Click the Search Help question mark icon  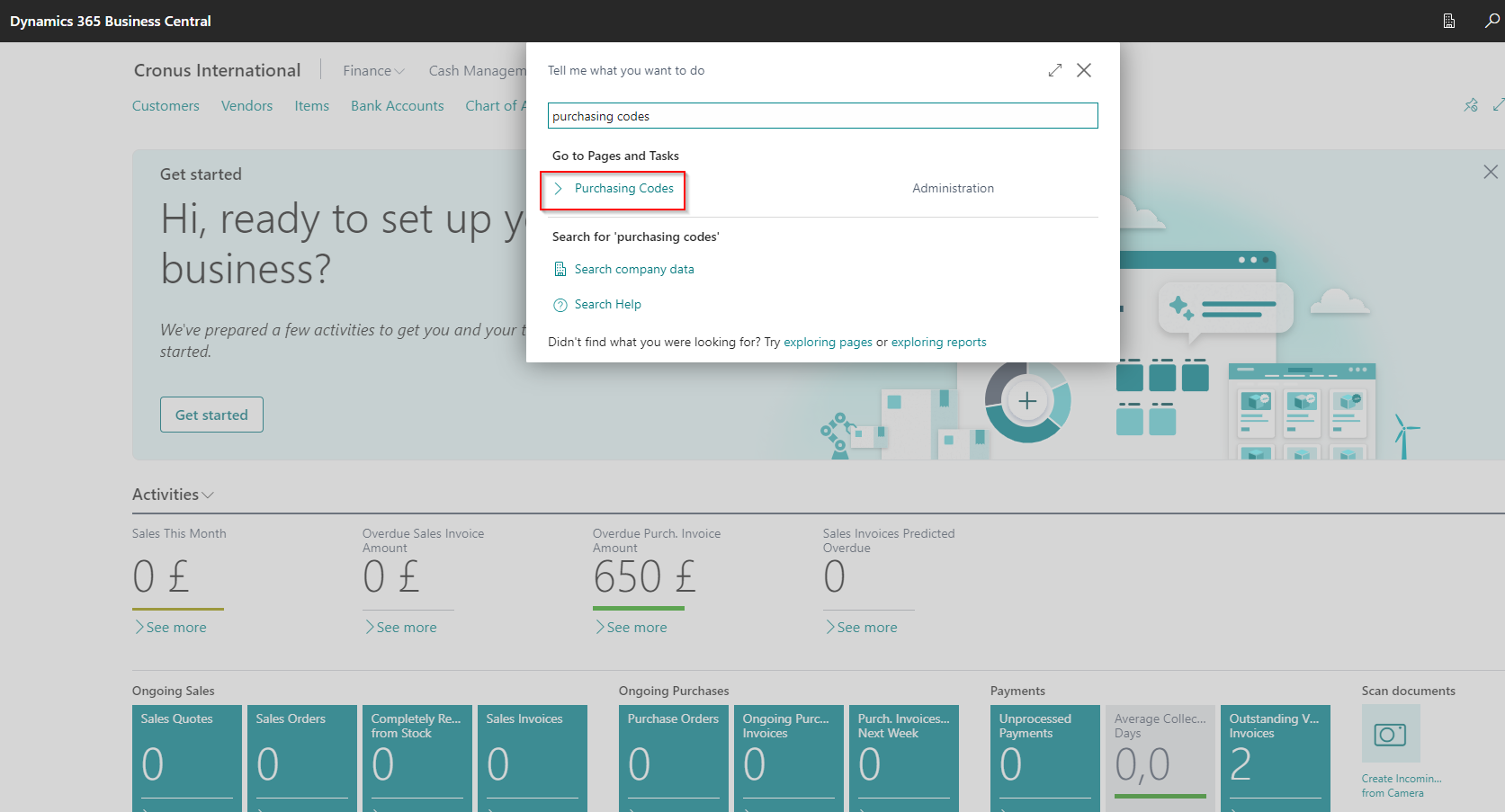(560, 305)
